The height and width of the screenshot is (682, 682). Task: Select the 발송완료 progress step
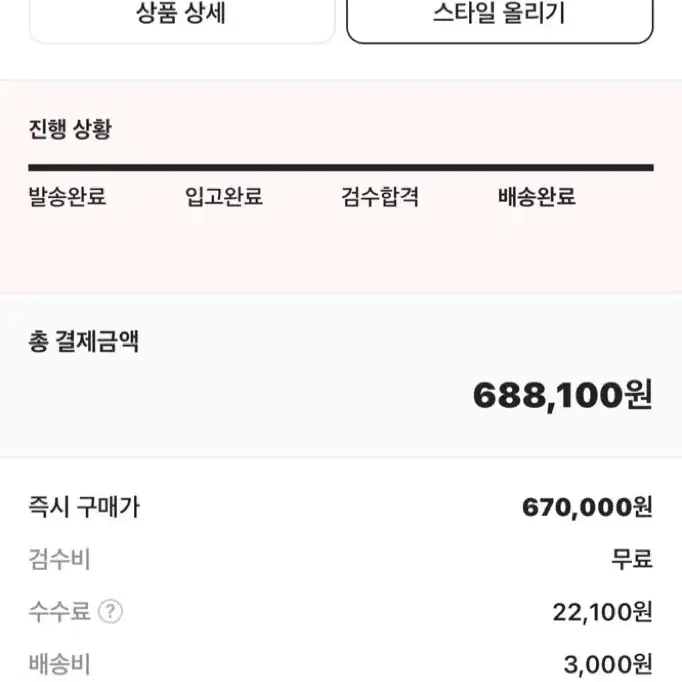(x=67, y=197)
